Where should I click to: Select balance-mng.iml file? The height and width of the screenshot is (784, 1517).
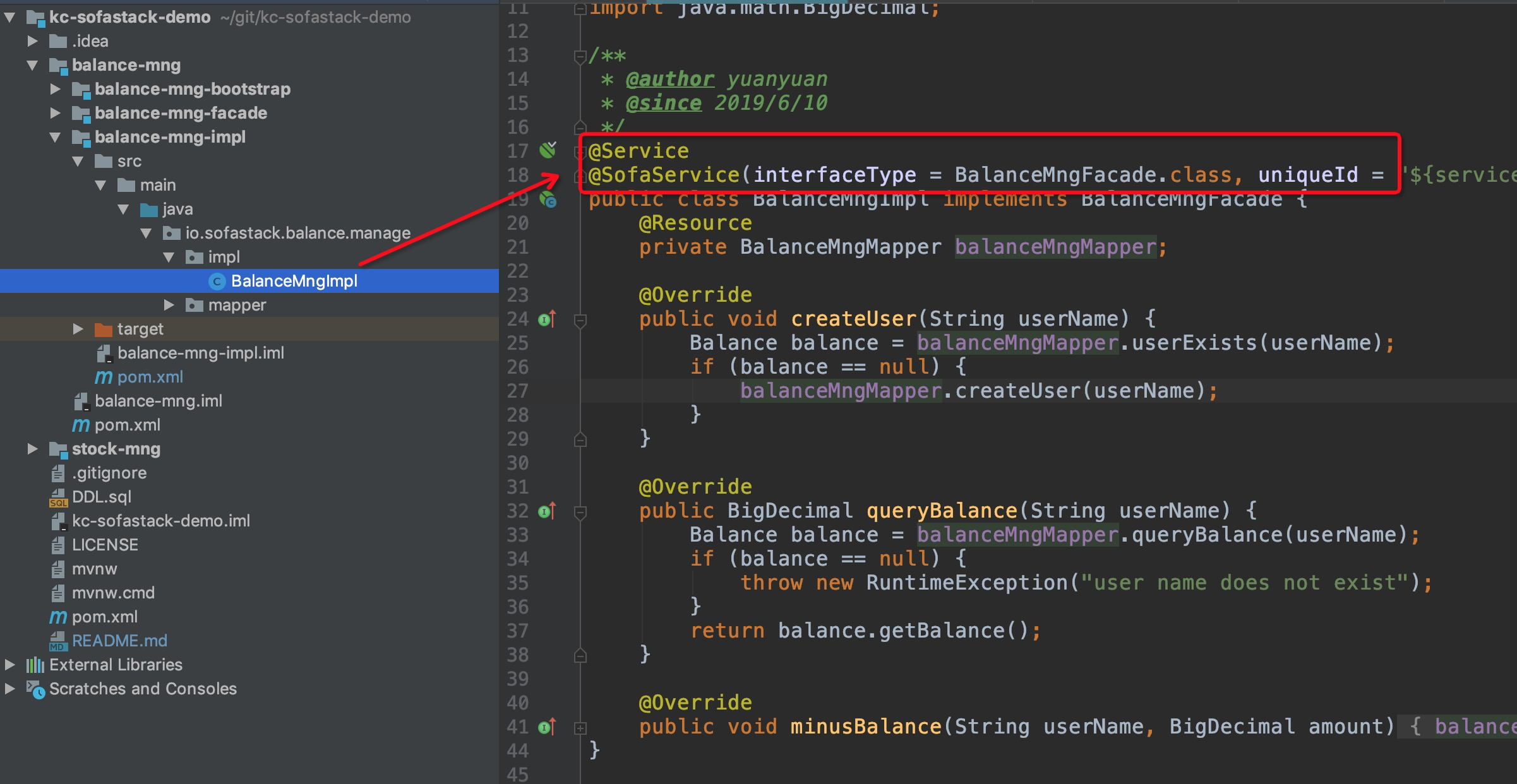click(159, 401)
